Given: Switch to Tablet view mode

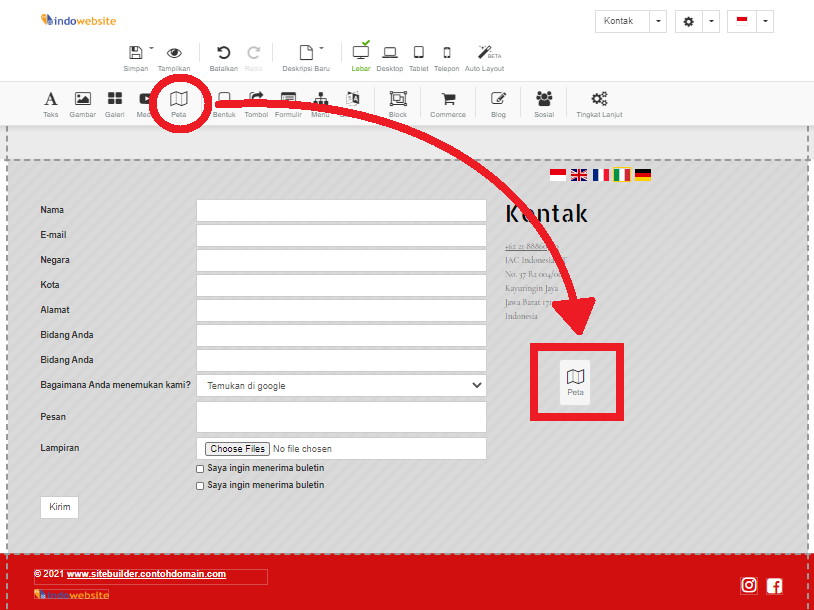Looking at the screenshot, I should [x=418, y=56].
